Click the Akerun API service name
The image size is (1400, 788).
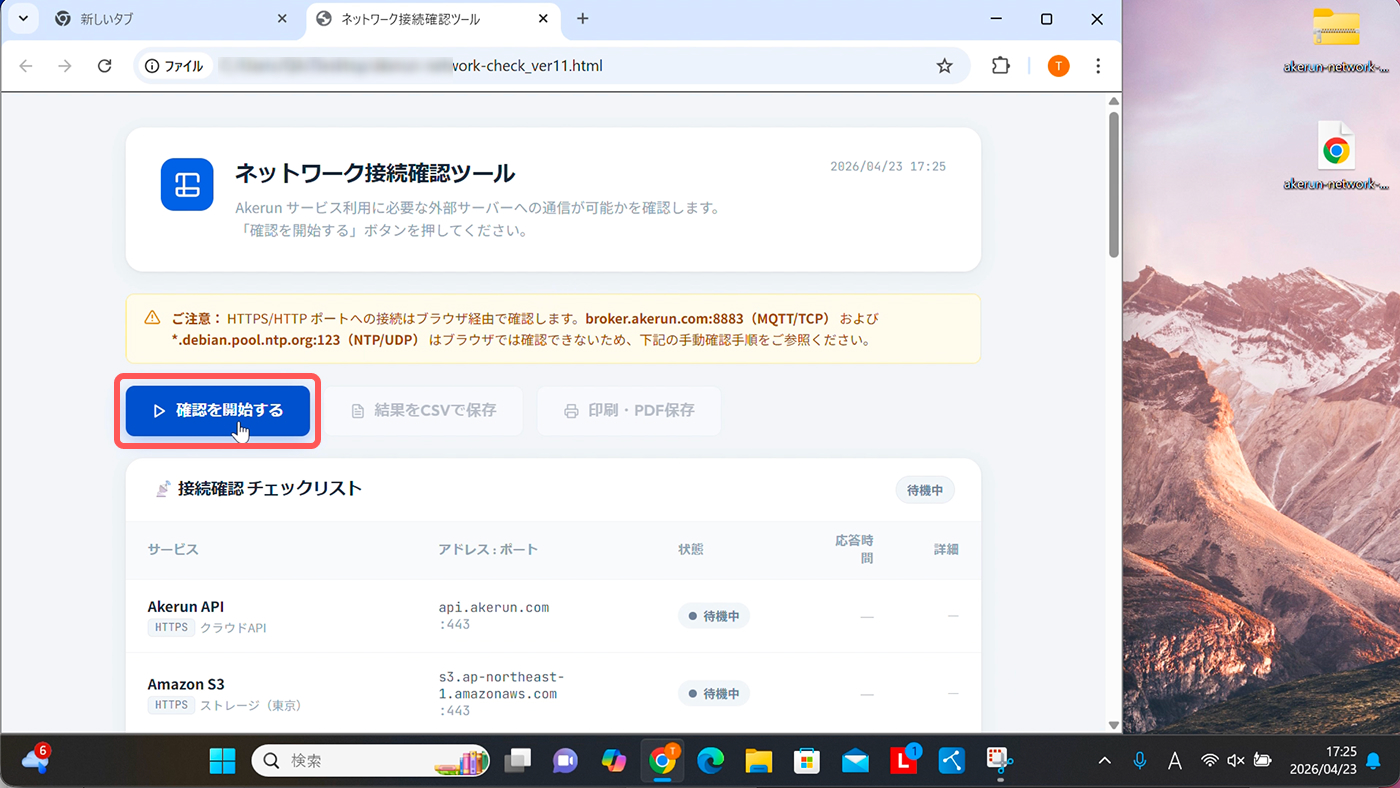(x=186, y=606)
